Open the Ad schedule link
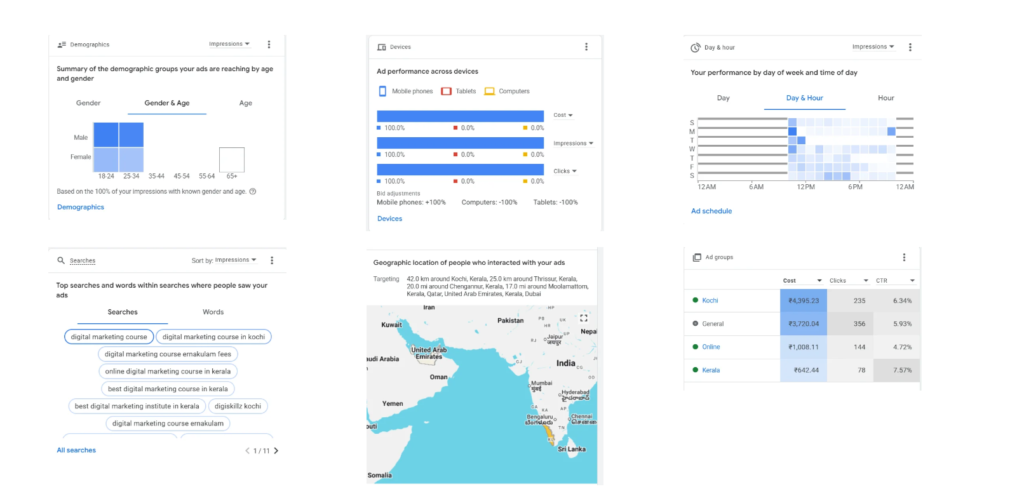Viewport: 1024px width, 503px height. (x=711, y=211)
